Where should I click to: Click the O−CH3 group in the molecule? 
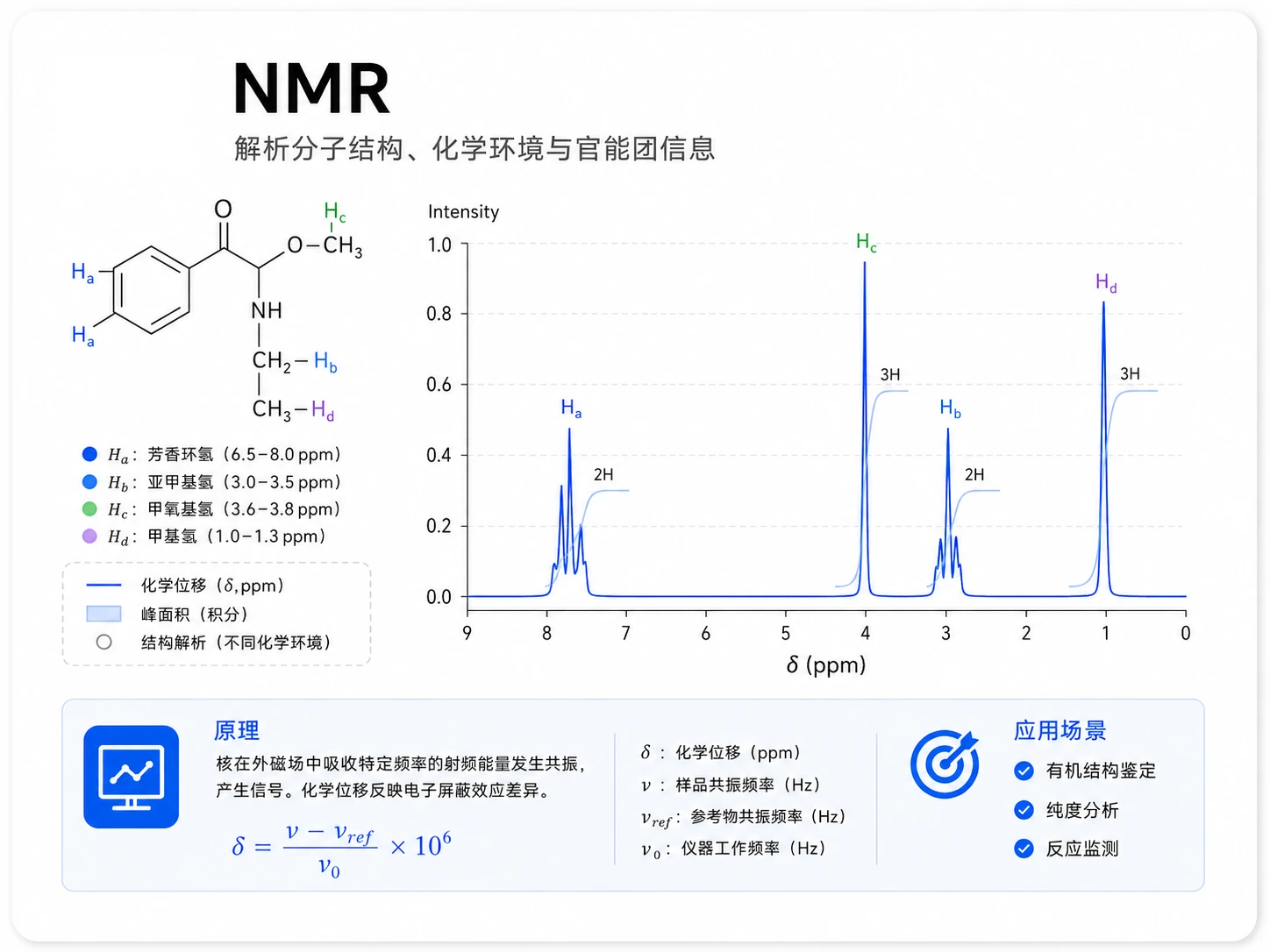[x=325, y=246]
